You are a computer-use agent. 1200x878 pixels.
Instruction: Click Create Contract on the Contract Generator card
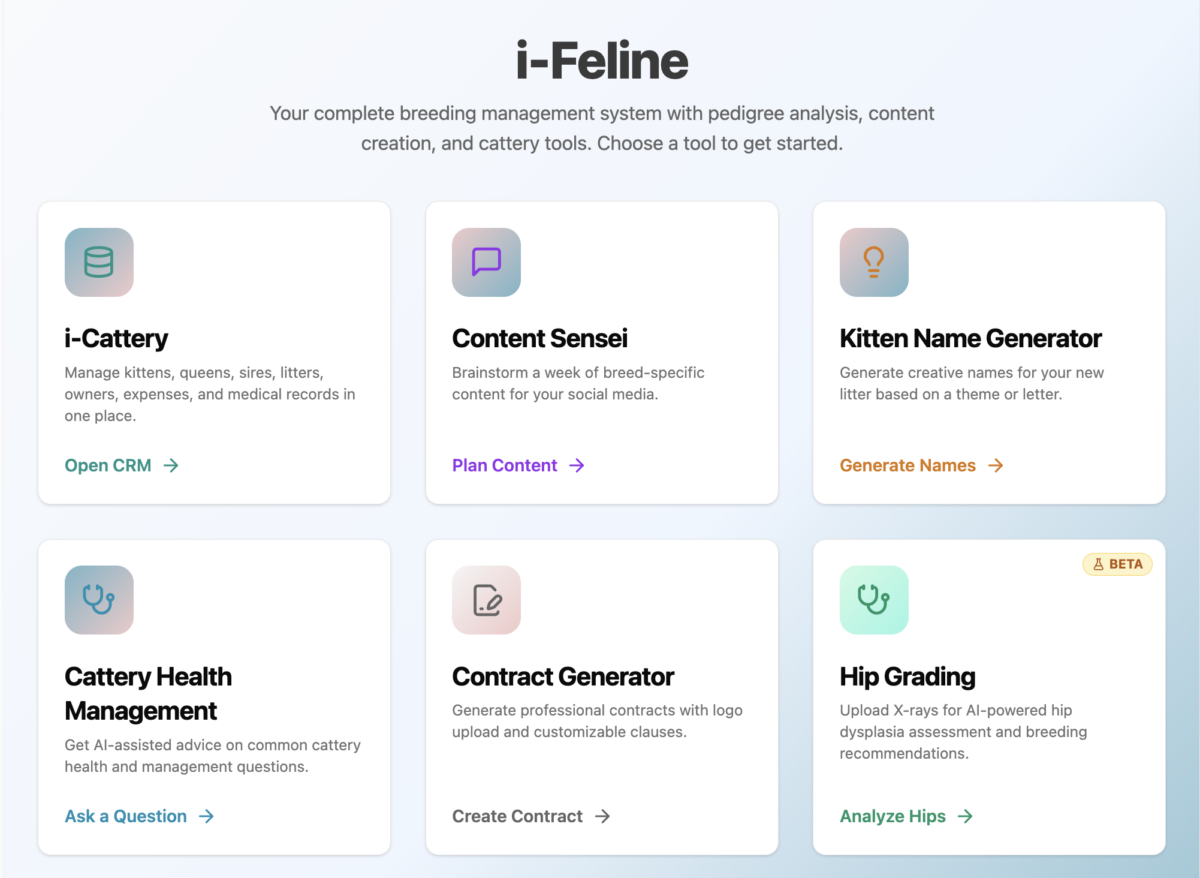coord(517,816)
